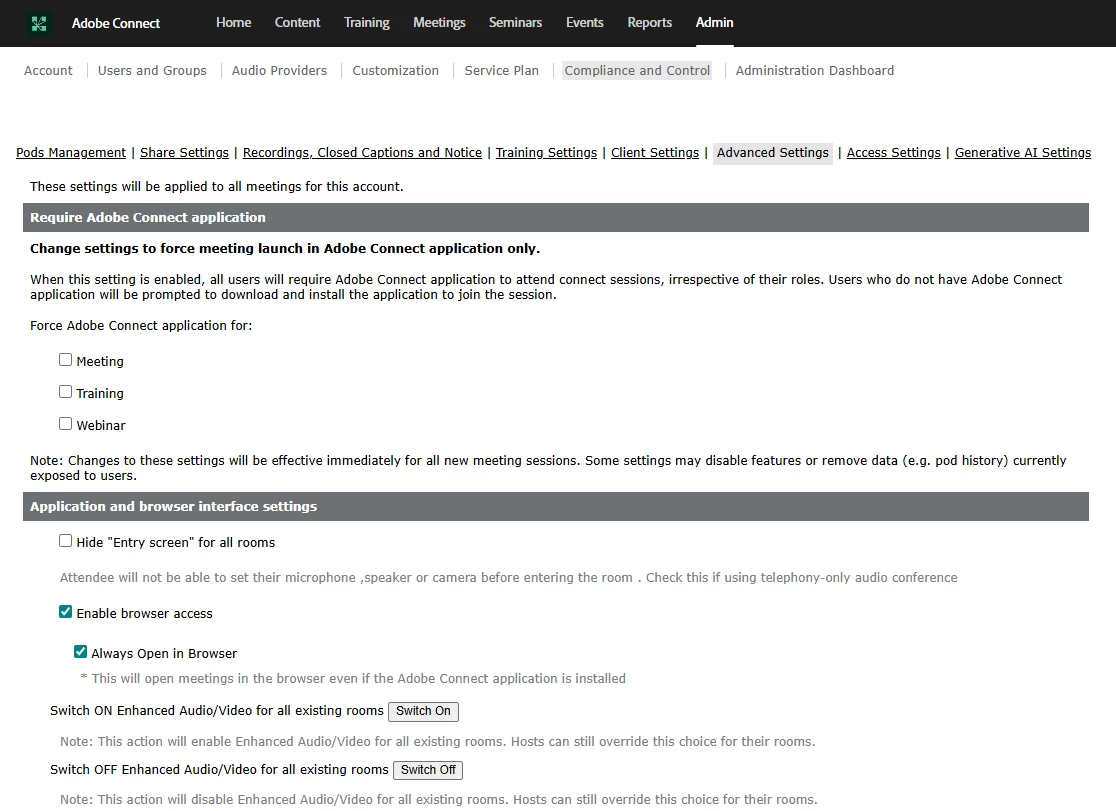This screenshot has height=811, width=1116.
Task: Click the Adobe Connect logo icon
Action: (x=39, y=23)
